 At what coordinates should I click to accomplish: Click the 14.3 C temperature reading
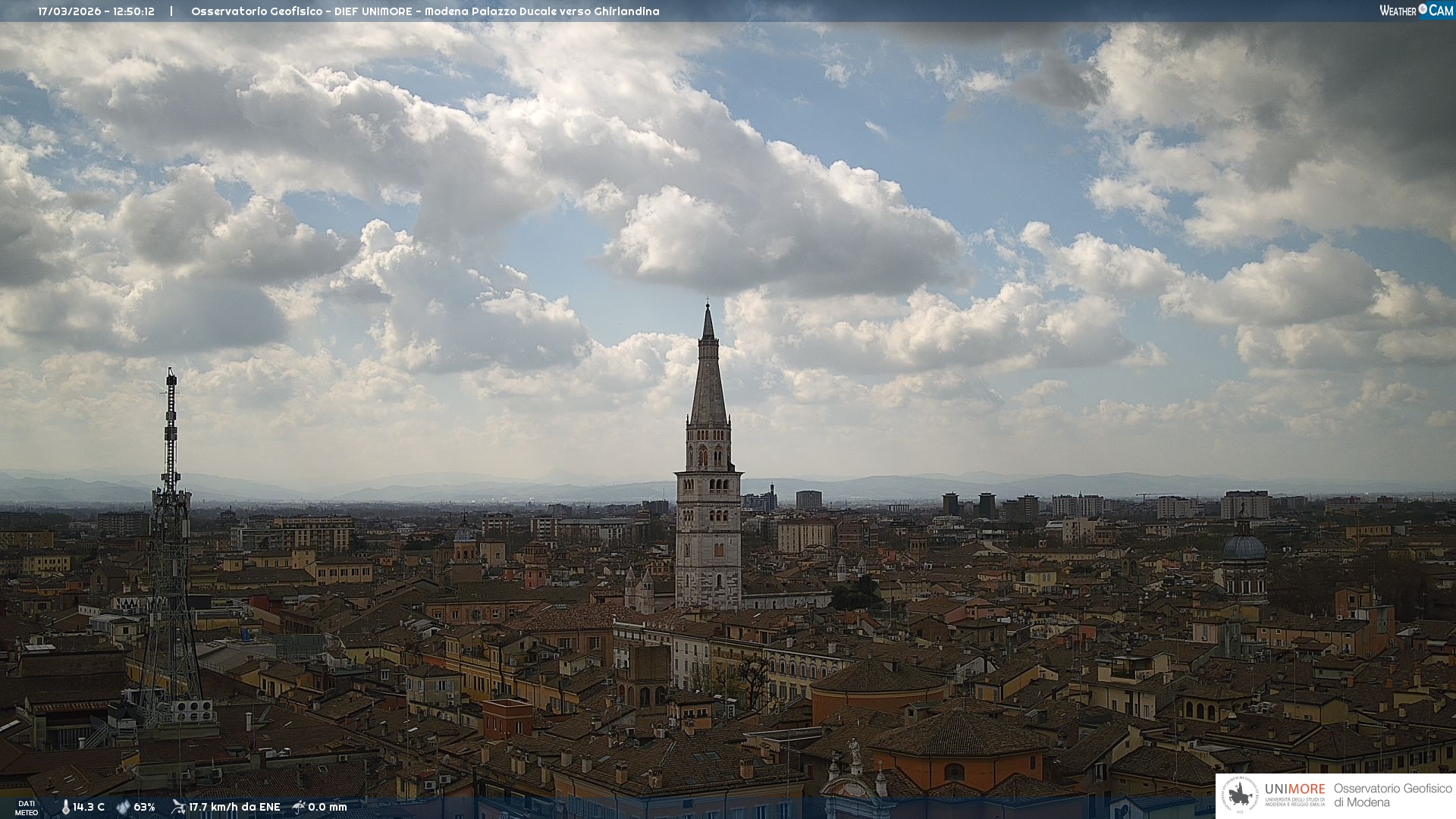89,807
